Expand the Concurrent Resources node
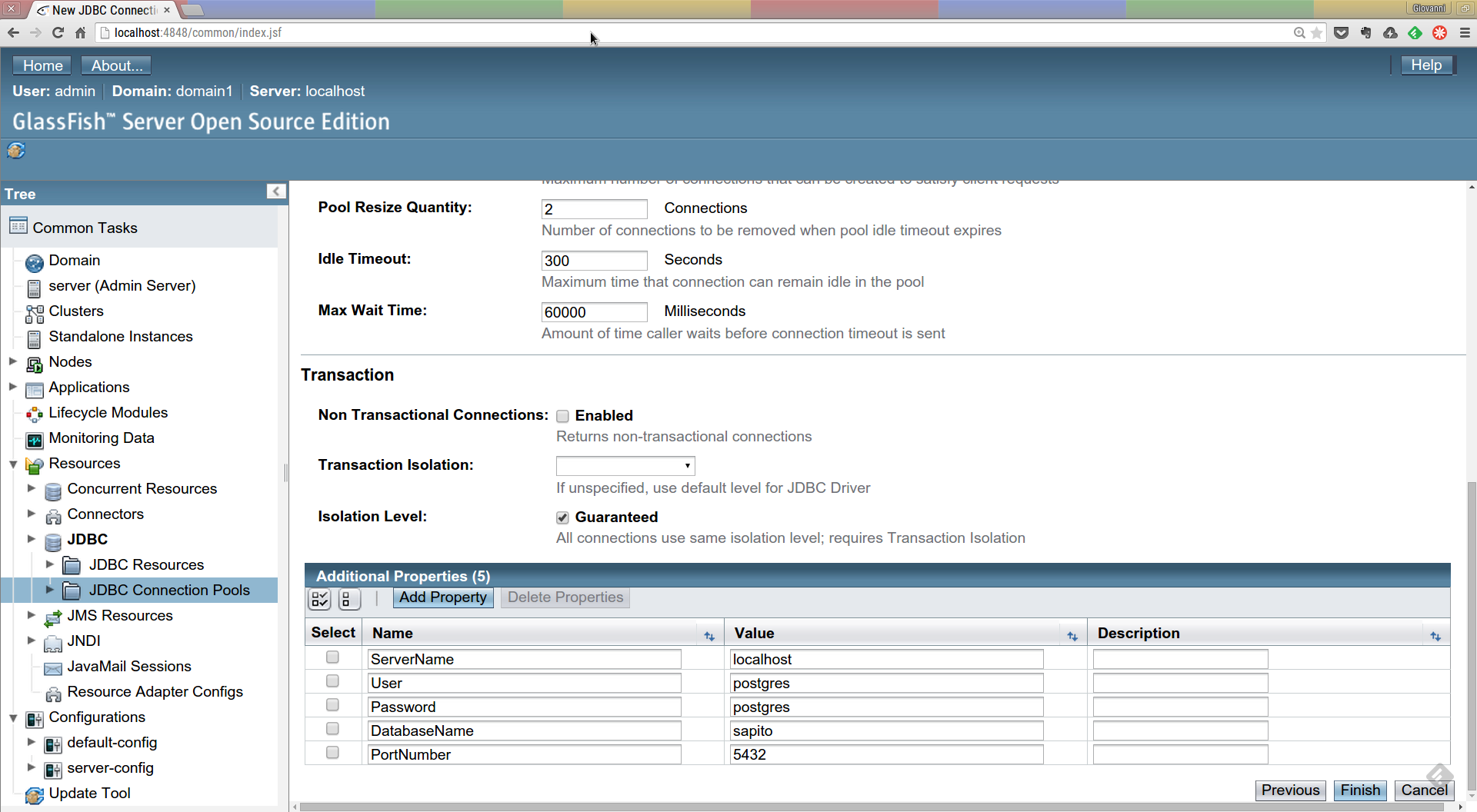 [32, 488]
